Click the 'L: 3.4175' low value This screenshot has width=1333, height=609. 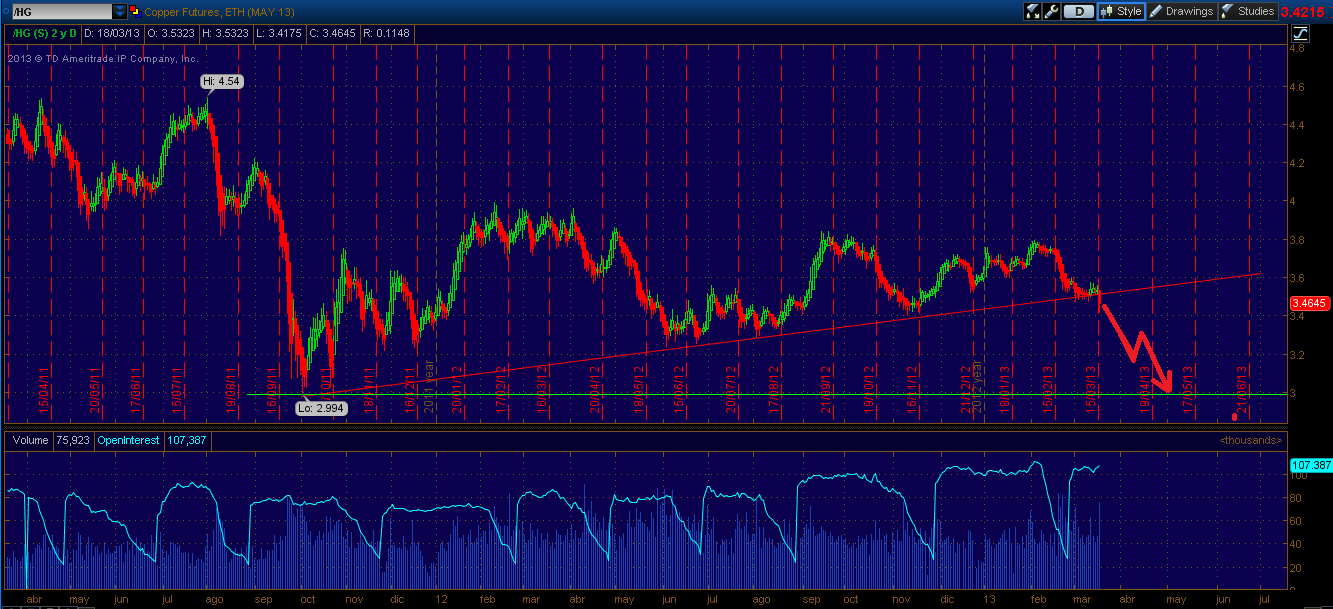pyautogui.click(x=279, y=33)
